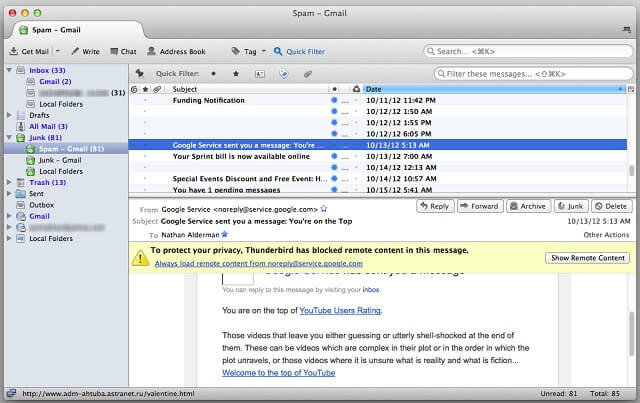Toggle read dot on Funding Notification row

click(334, 100)
